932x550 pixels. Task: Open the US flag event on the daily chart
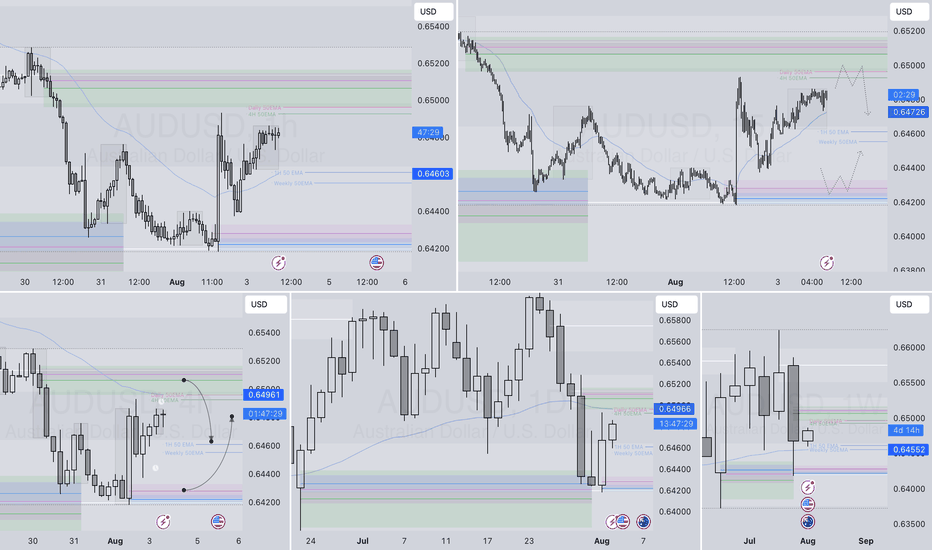(622, 521)
